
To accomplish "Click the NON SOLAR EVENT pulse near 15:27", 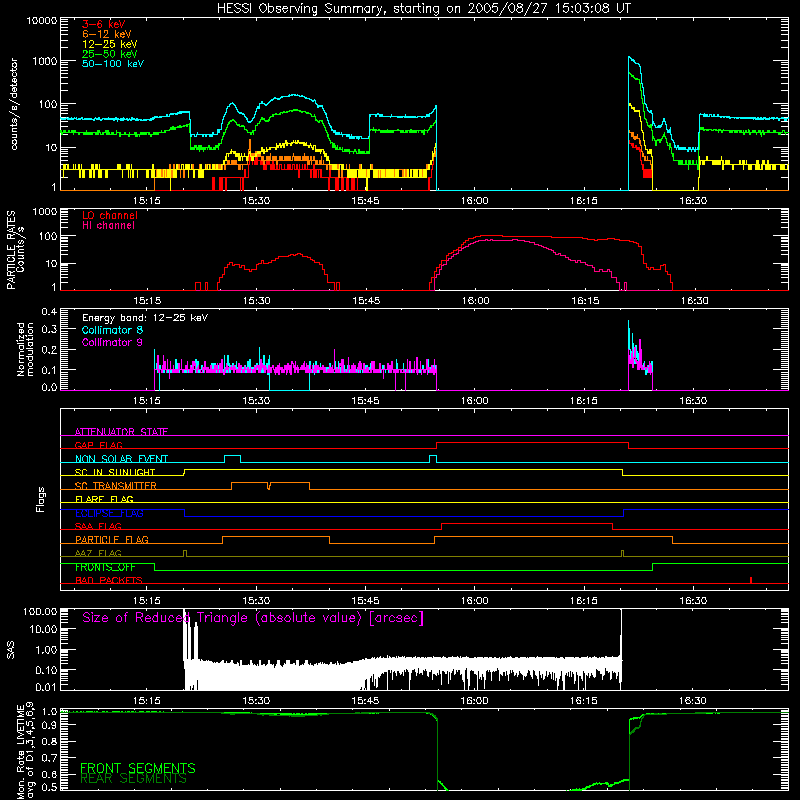I will click(x=233, y=459).
